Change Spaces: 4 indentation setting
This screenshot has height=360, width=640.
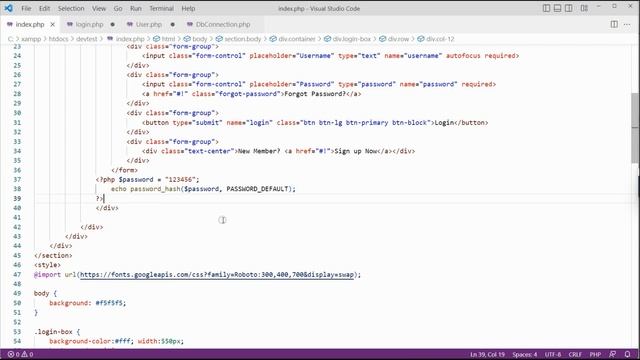click(524, 354)
